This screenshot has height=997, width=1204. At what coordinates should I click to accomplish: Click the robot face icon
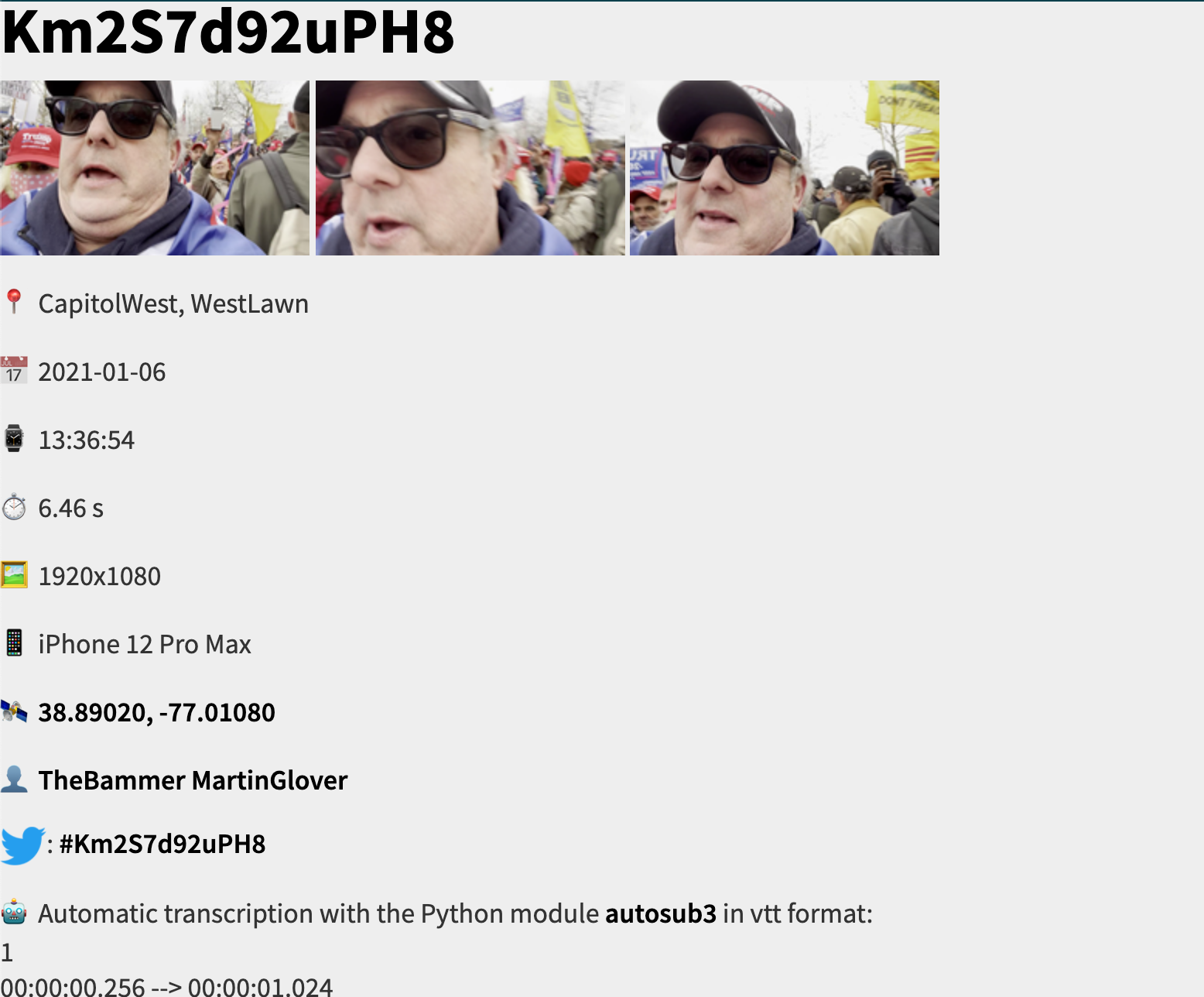(x=14, y=913)
